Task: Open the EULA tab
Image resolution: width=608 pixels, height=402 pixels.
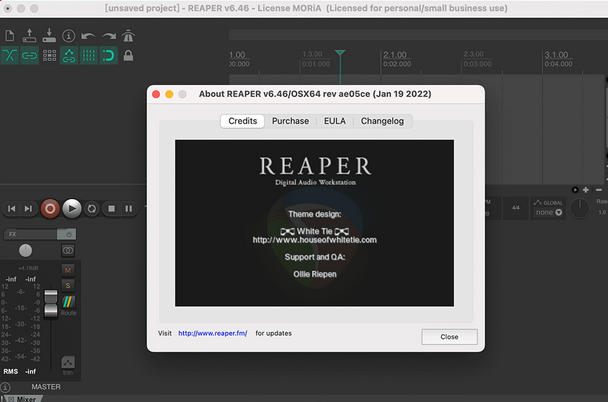Action: [335, 121]
